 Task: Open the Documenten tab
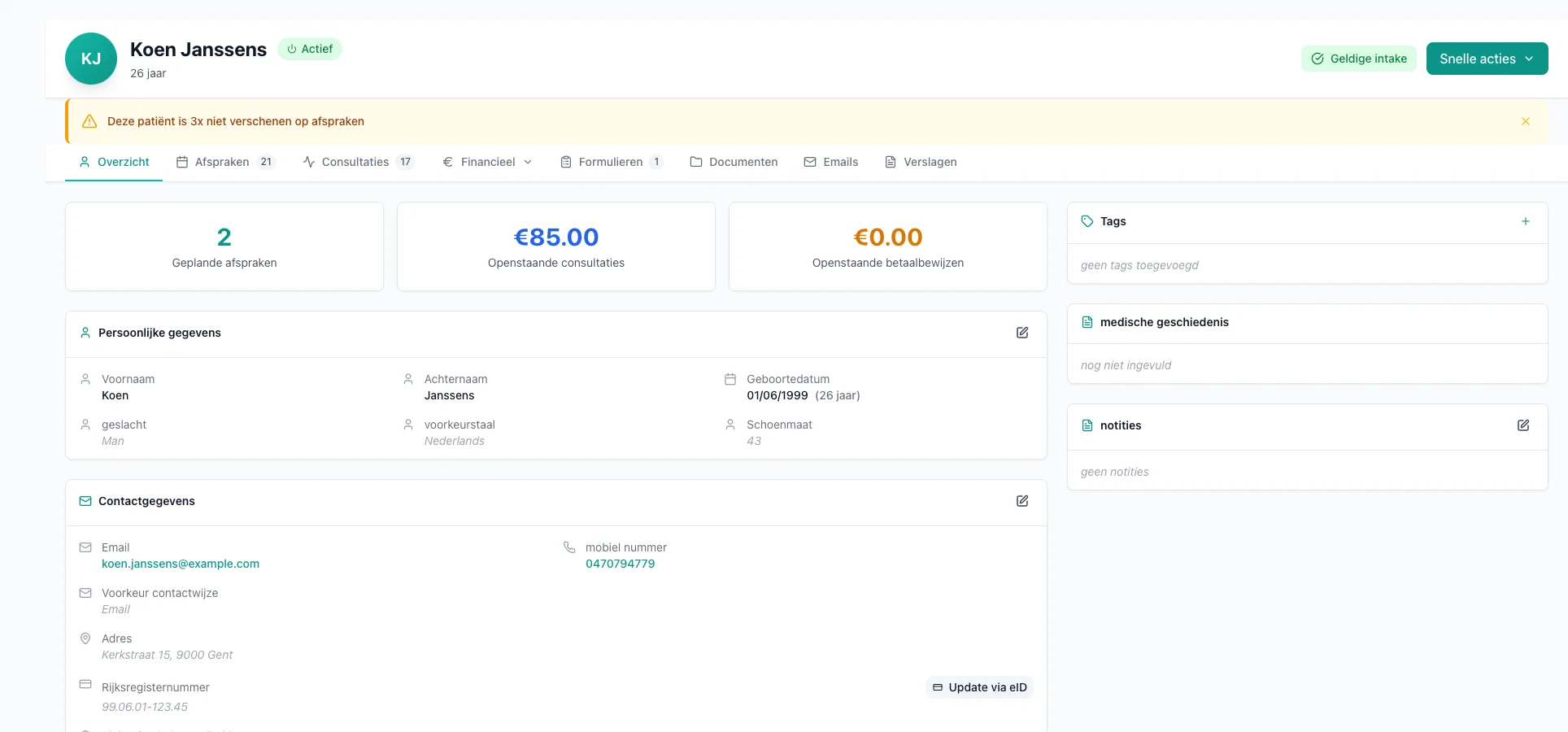[x=734, y=162]
